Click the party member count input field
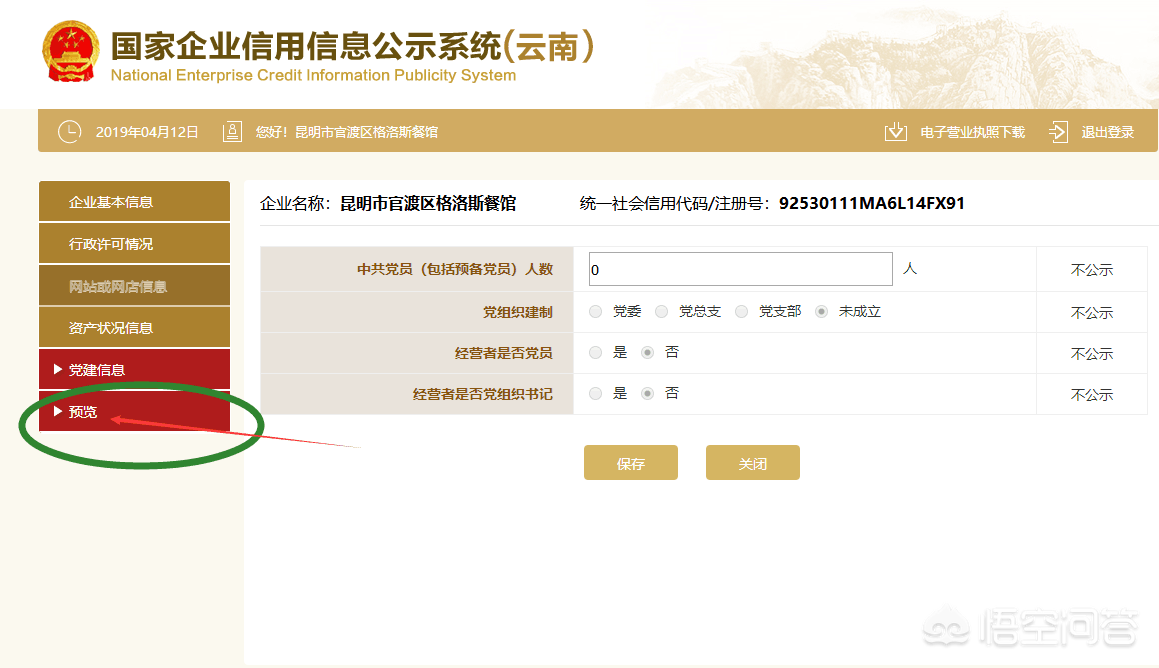 coord(740,268)
